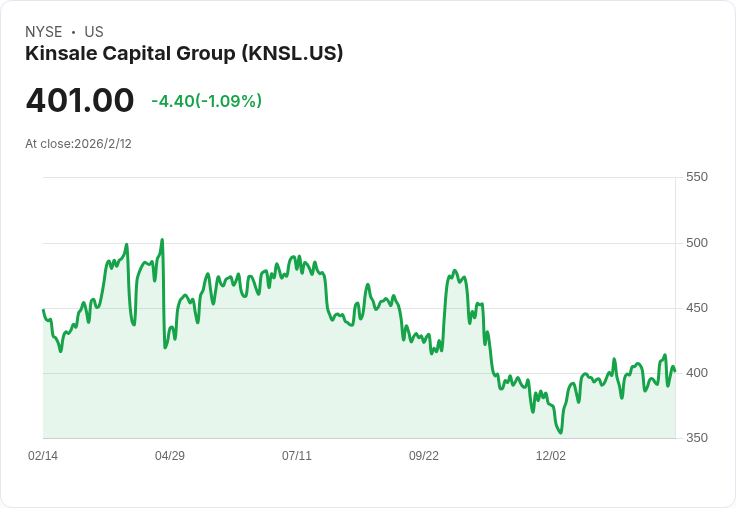
Task: Click the US market label
Action: point(94,32)
